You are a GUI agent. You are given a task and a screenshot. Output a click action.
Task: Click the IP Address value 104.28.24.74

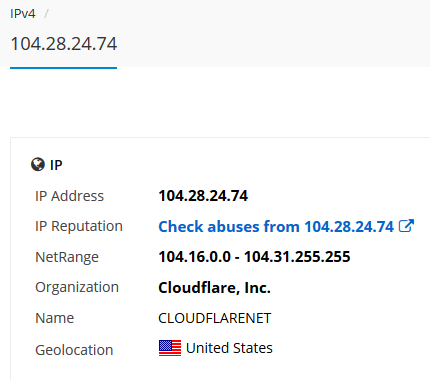click(x=203, y=196)
